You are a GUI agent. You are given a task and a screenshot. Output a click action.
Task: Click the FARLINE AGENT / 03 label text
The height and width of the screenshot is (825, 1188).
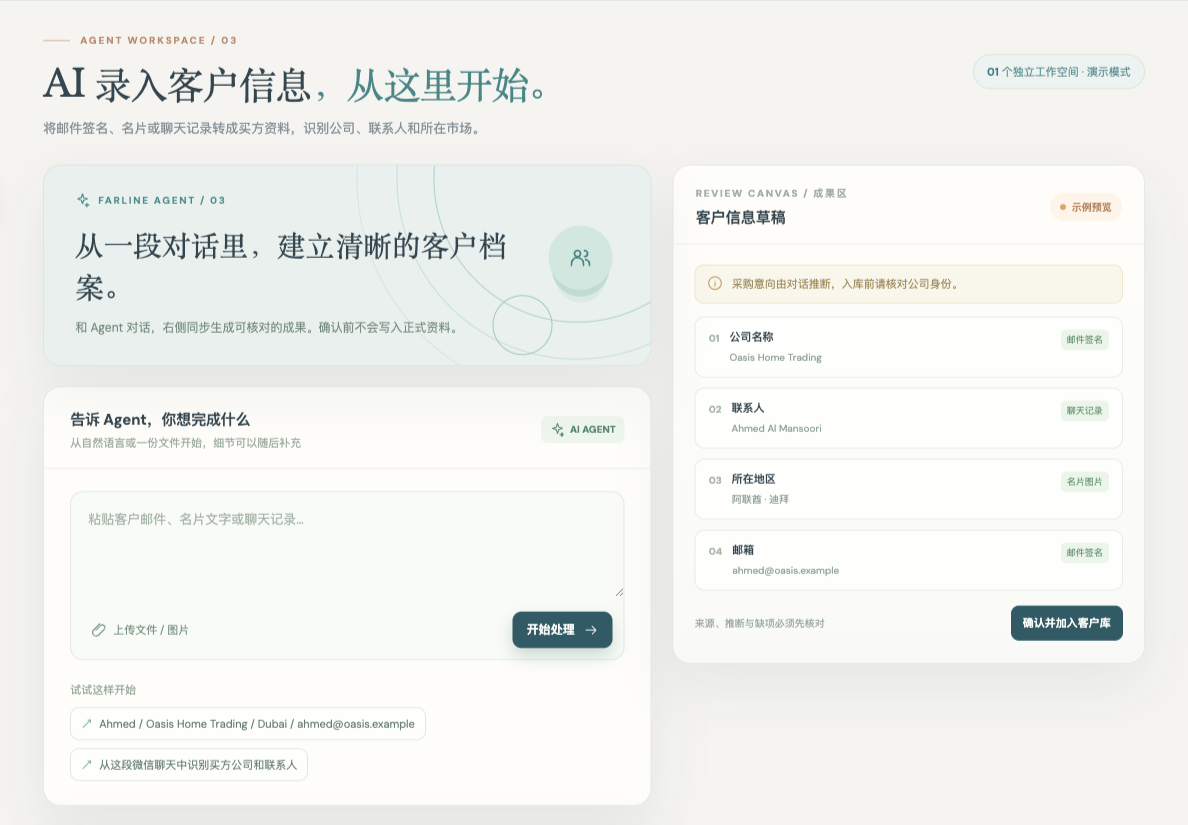pyautogui.click(x=161, y=200)
